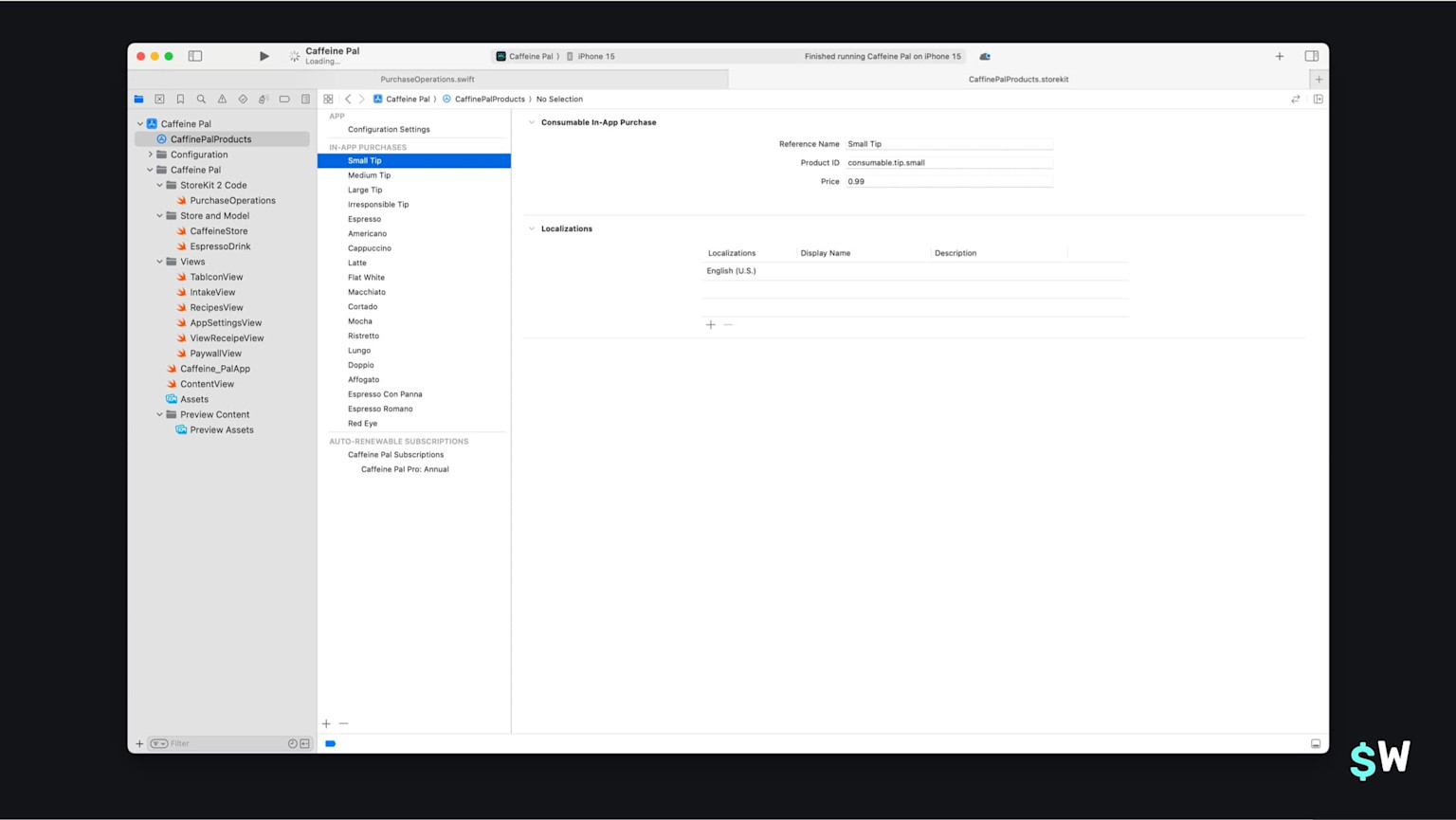Edit the Price field

click(949, 181)
